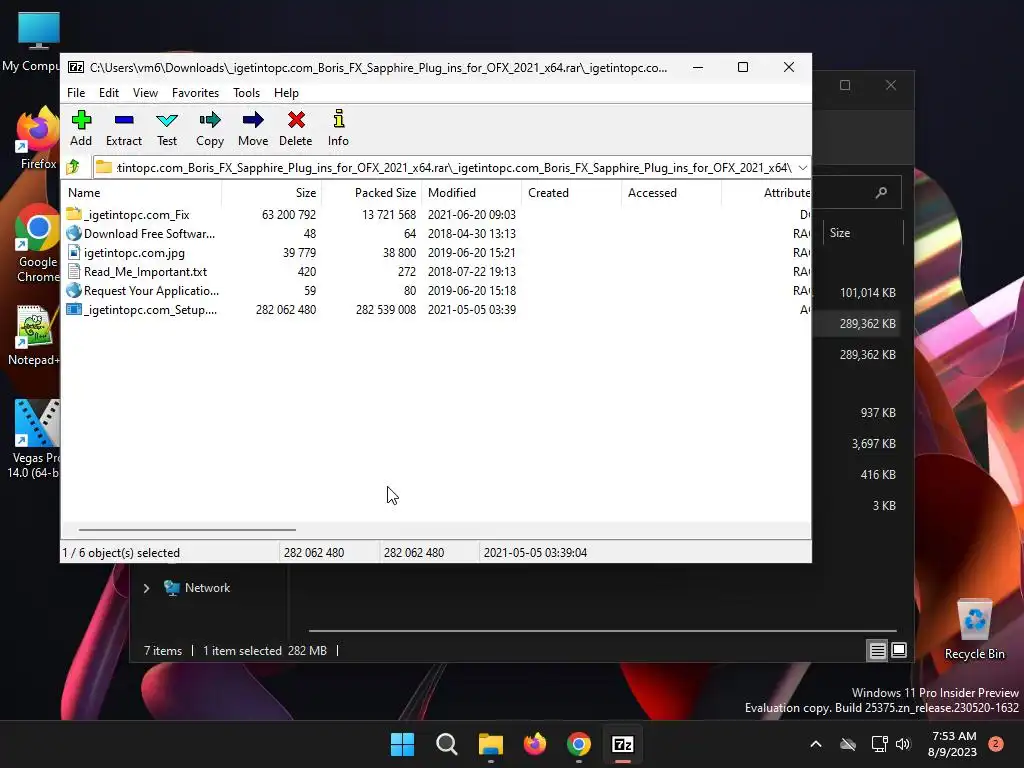Viewport: 1024px width, 768px height.
Task: Open File Explorer from the taskbar
Action: pyautogui.click(x=490, y=744)
